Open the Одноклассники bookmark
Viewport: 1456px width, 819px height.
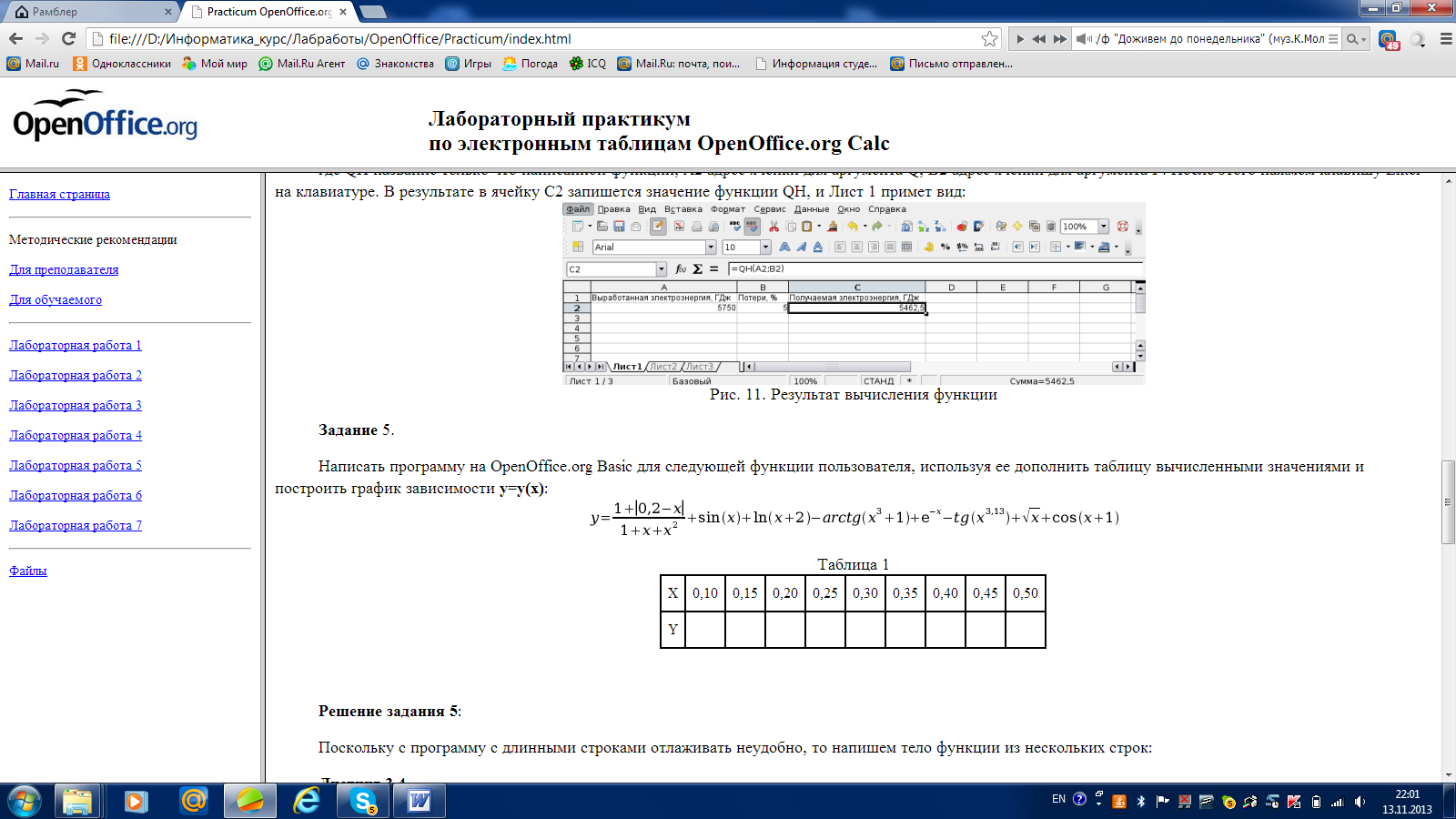coord(122,64)
